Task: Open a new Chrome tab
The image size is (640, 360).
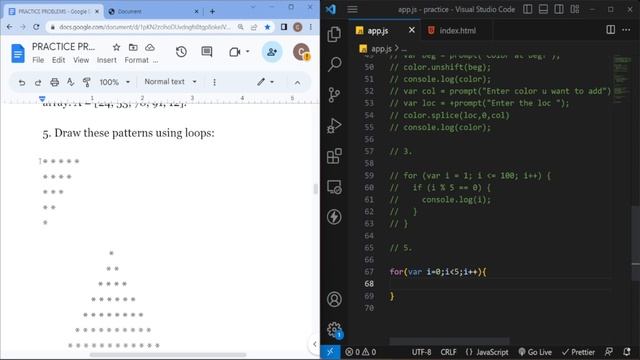Action: click(x=212, y=11)
